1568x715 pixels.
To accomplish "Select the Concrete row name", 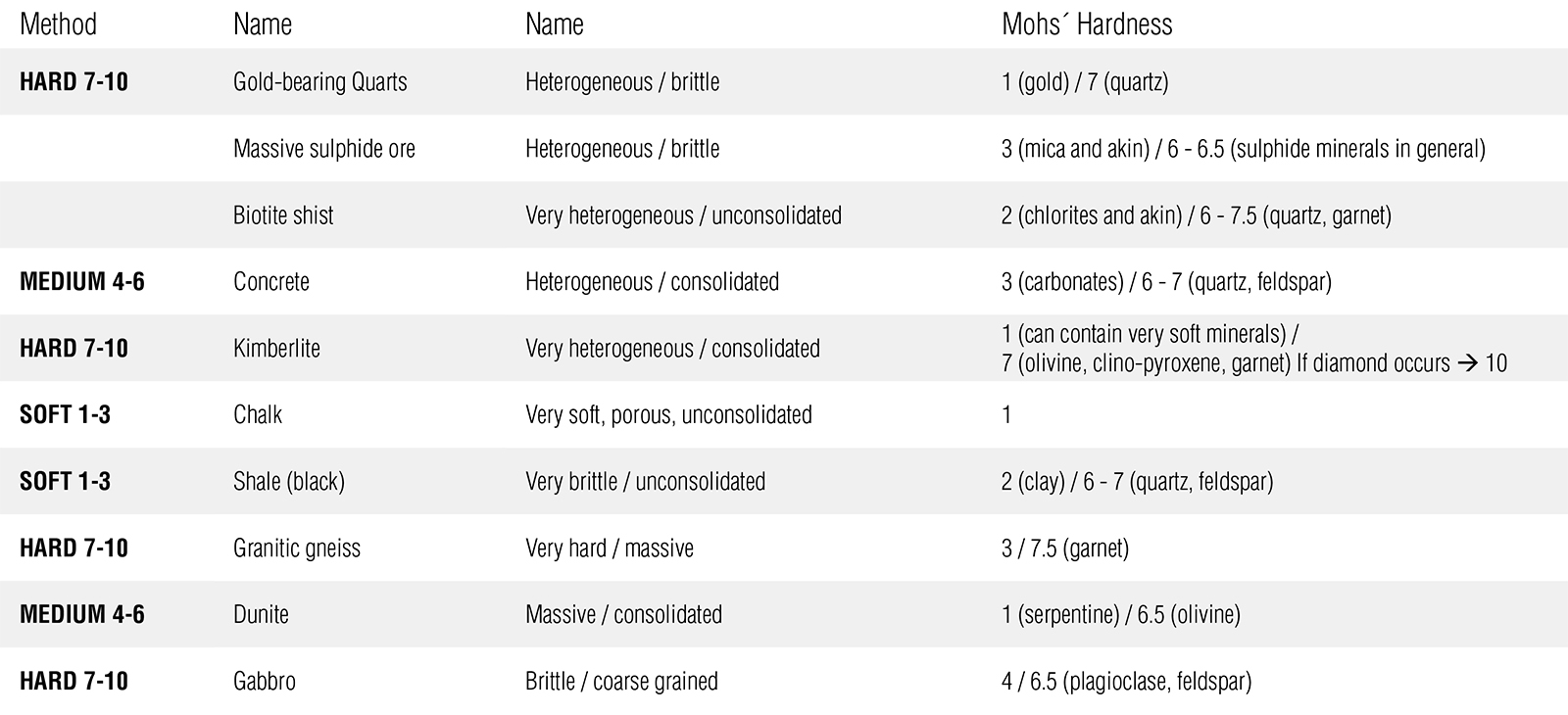I will [x=270, y=282].
